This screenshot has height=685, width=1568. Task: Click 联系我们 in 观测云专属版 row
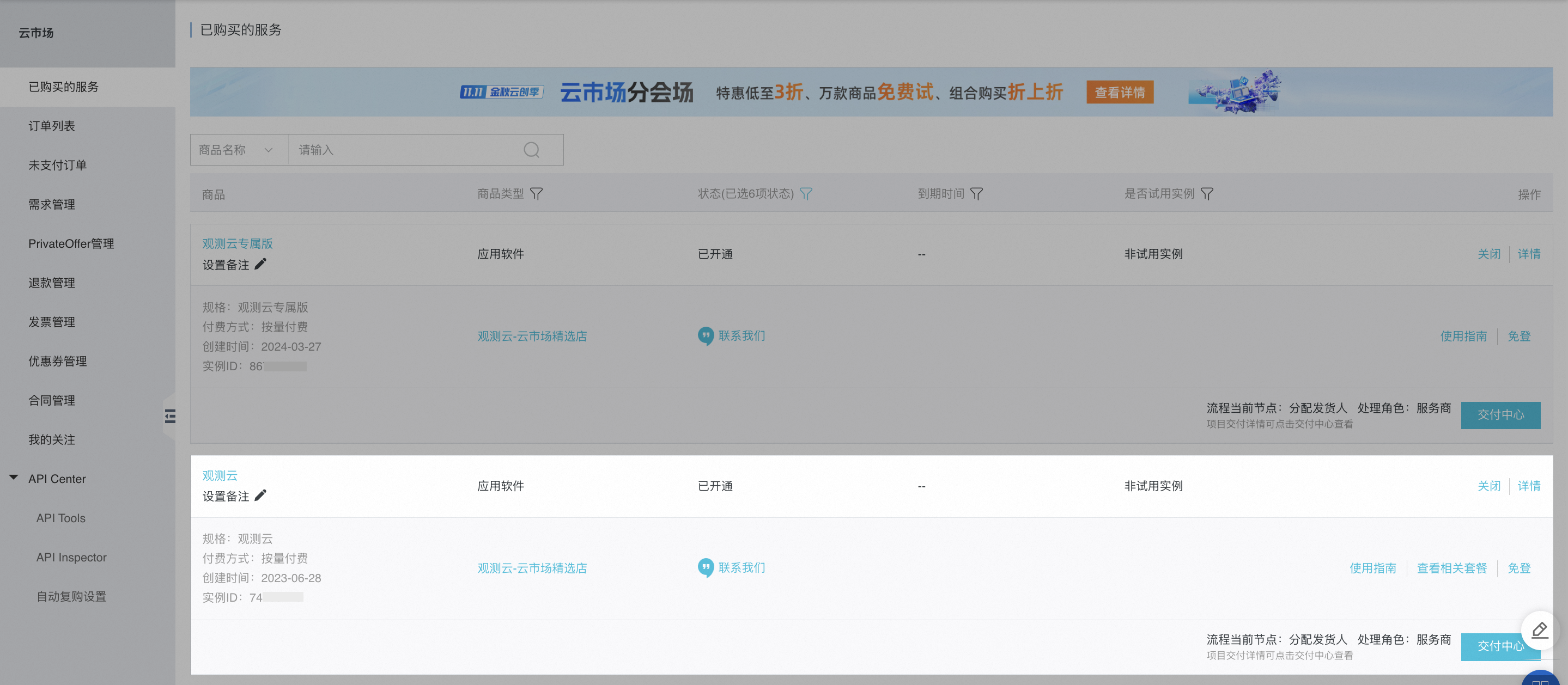click(x=742, y=336)
